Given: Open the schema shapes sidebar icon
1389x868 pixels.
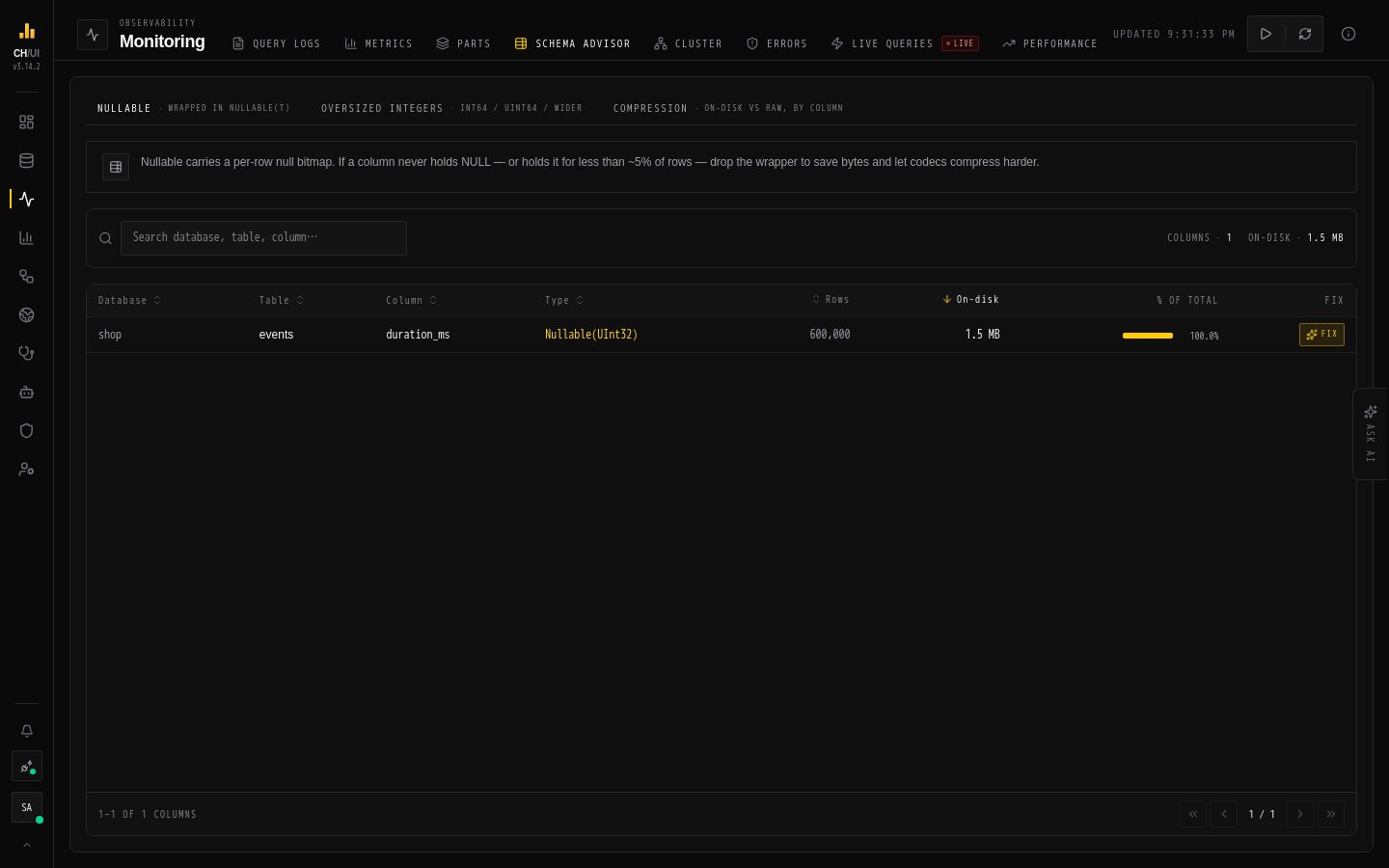Looking at the screenshot, I should tap(26, 277).
